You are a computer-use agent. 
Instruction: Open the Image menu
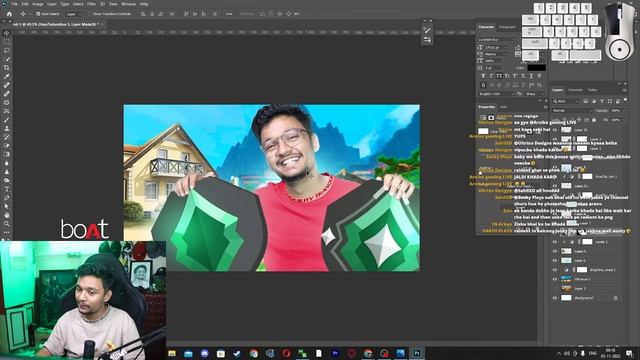[x=38, y=4]
